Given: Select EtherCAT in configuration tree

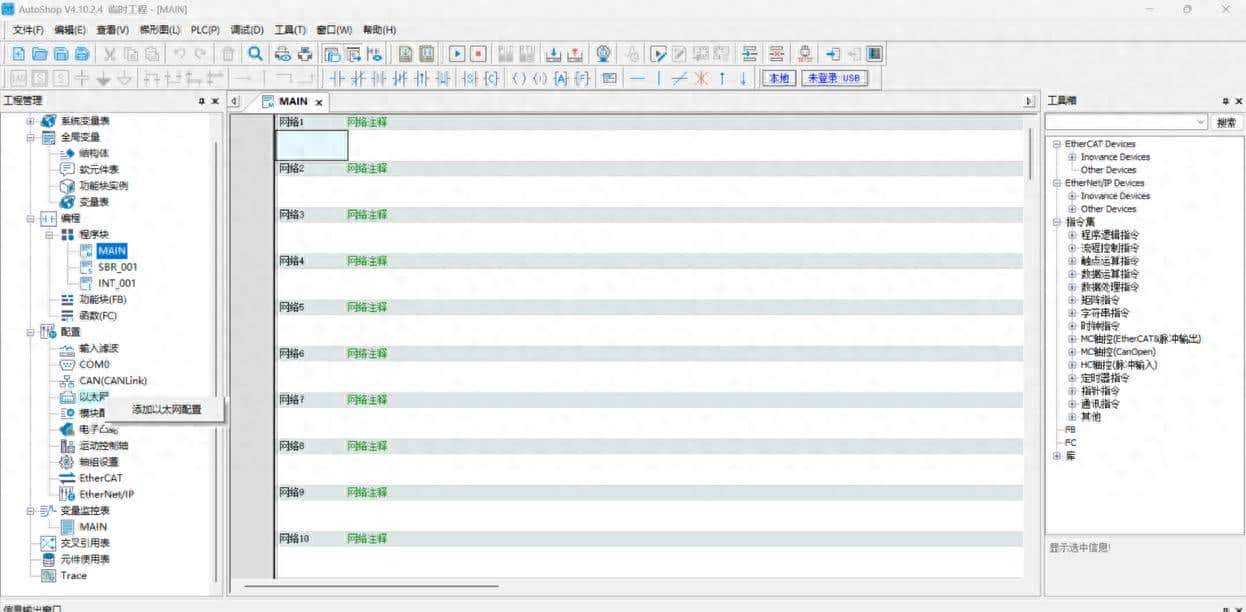Looking at the screenshot, I should click(101, 478).
